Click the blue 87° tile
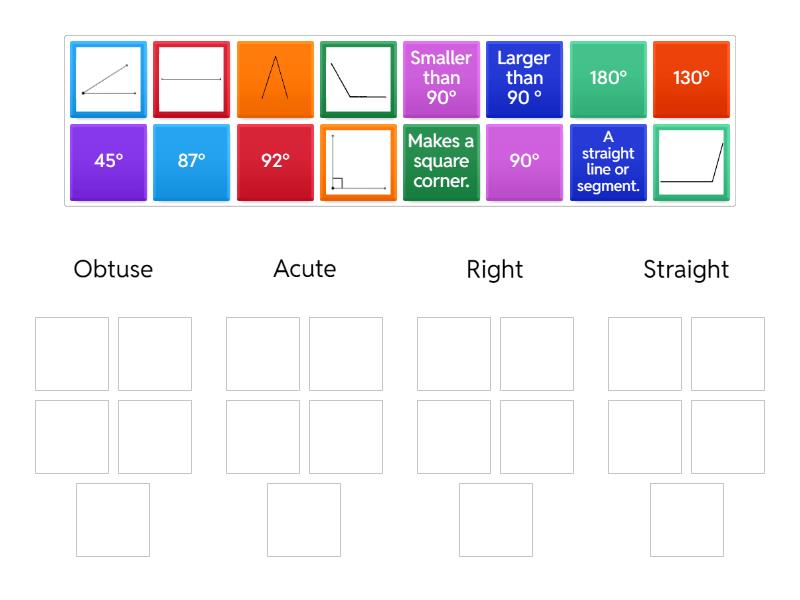 pyautogui.click(x=191, y=162)
